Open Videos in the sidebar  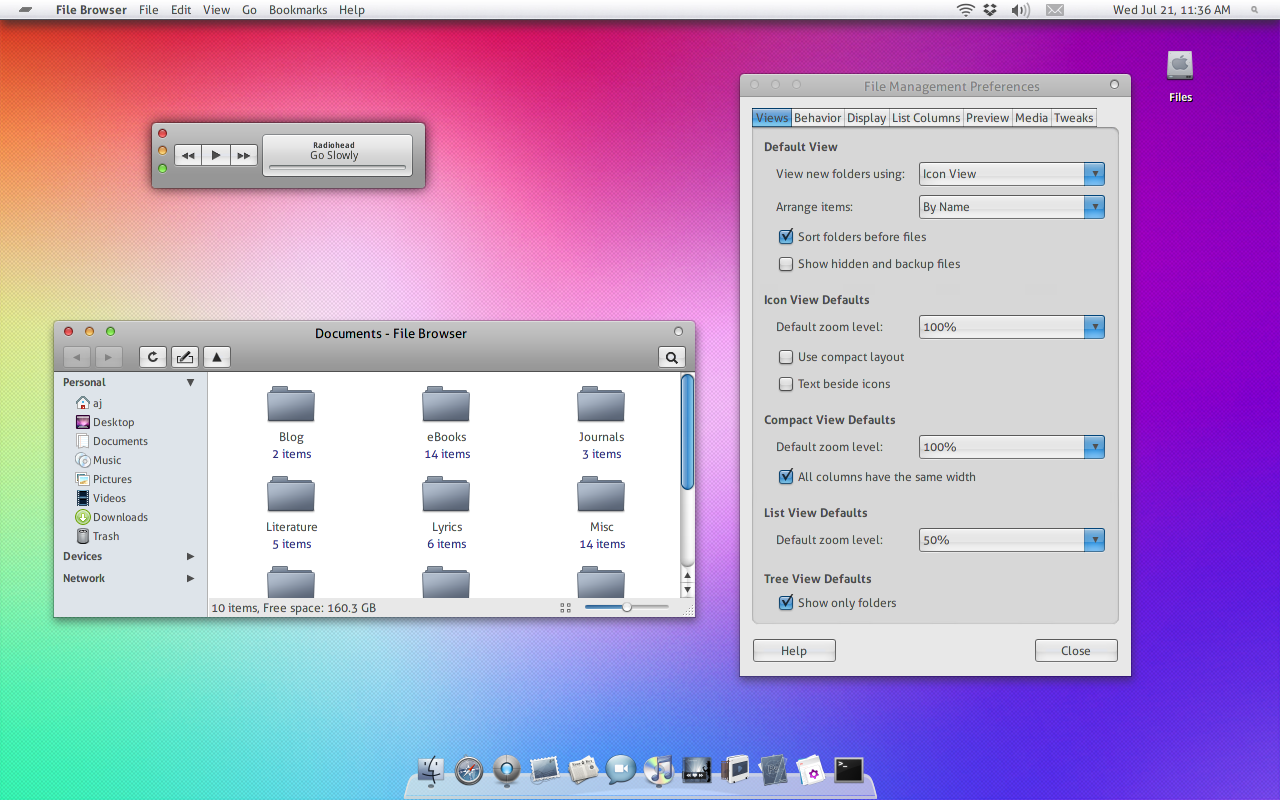pos(101,498)
